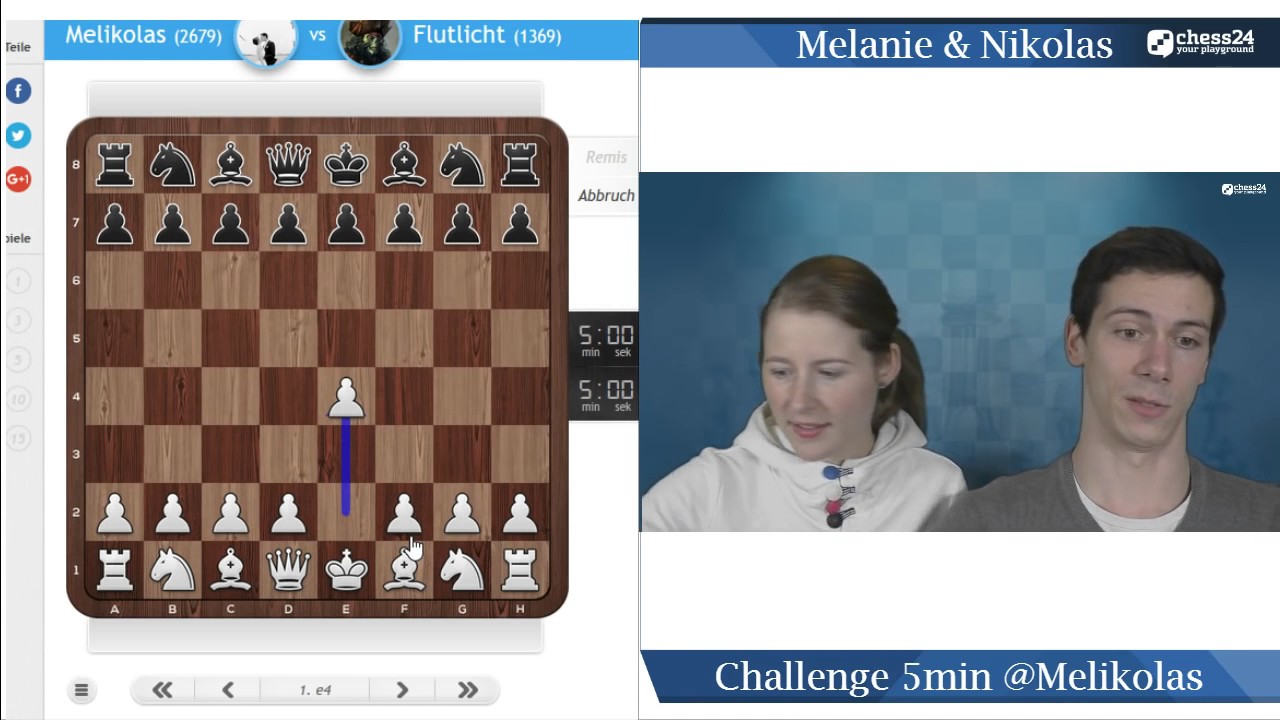Click the black queen on d8
1280x720 pixels.
point(288,165)
